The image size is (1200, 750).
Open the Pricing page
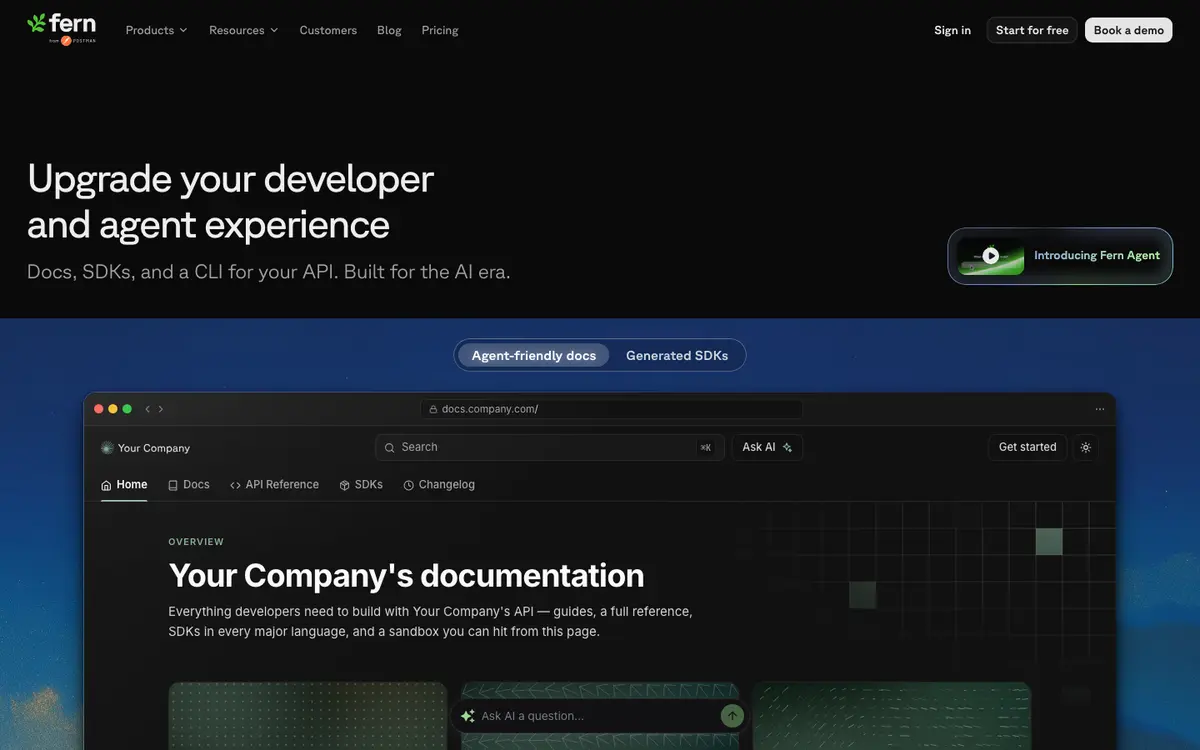(440, 30)
